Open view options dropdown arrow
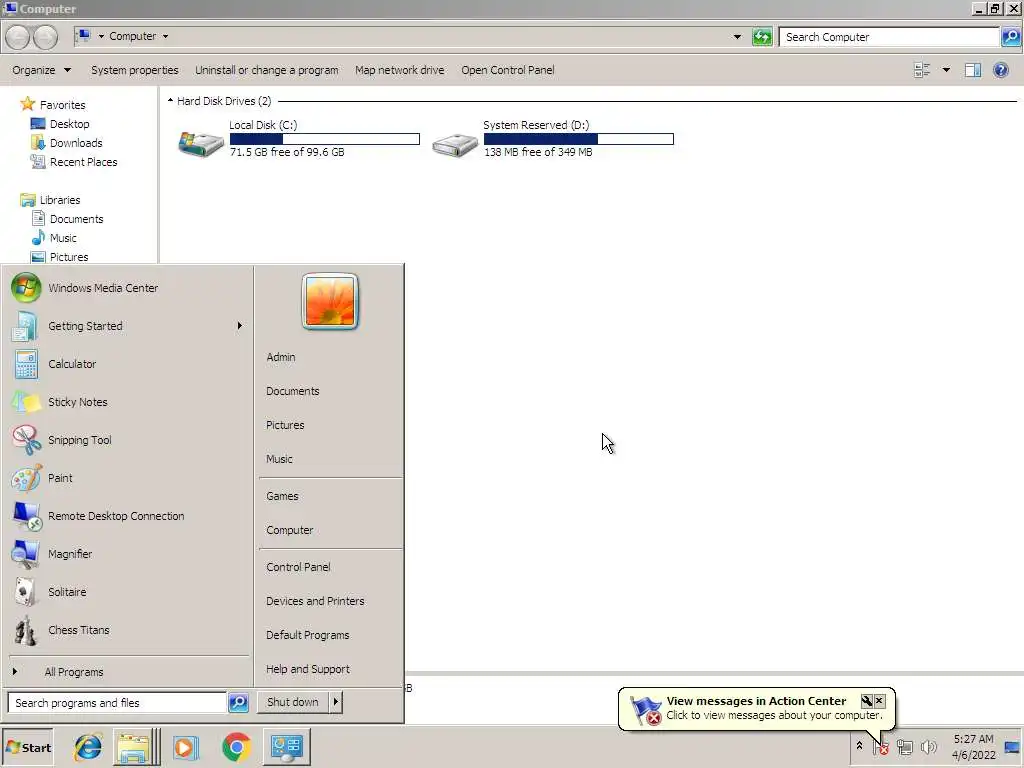Image resolution: width=1024 pixels, height=768 pixels. pyautogui.click(x=946, y=70)
